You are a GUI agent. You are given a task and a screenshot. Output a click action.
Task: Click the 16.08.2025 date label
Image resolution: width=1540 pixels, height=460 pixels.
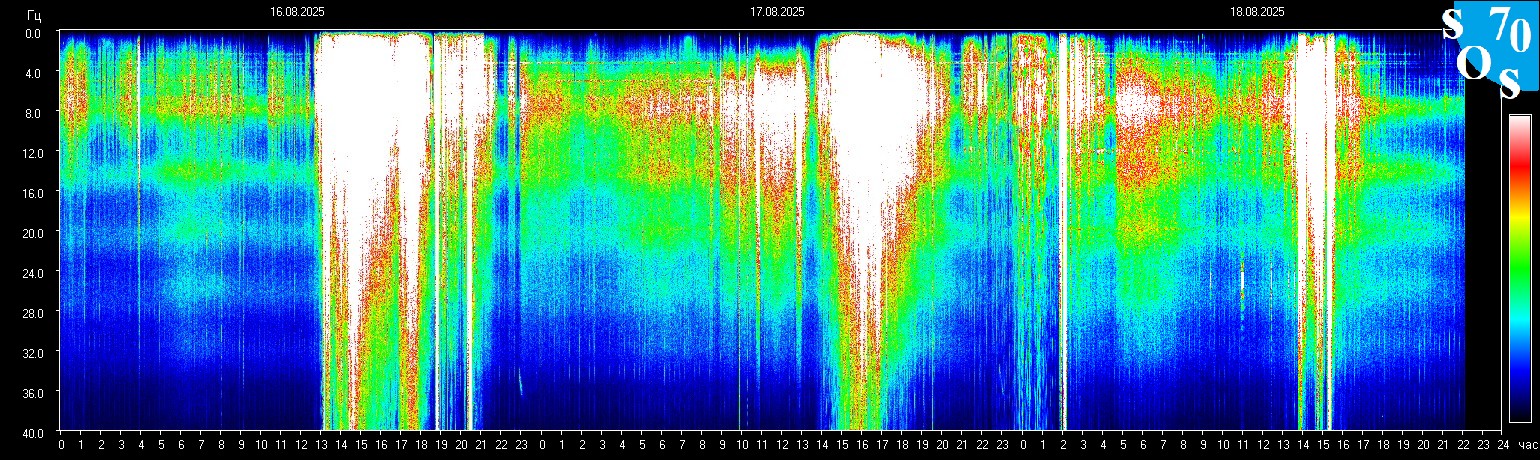pos(297,12)
